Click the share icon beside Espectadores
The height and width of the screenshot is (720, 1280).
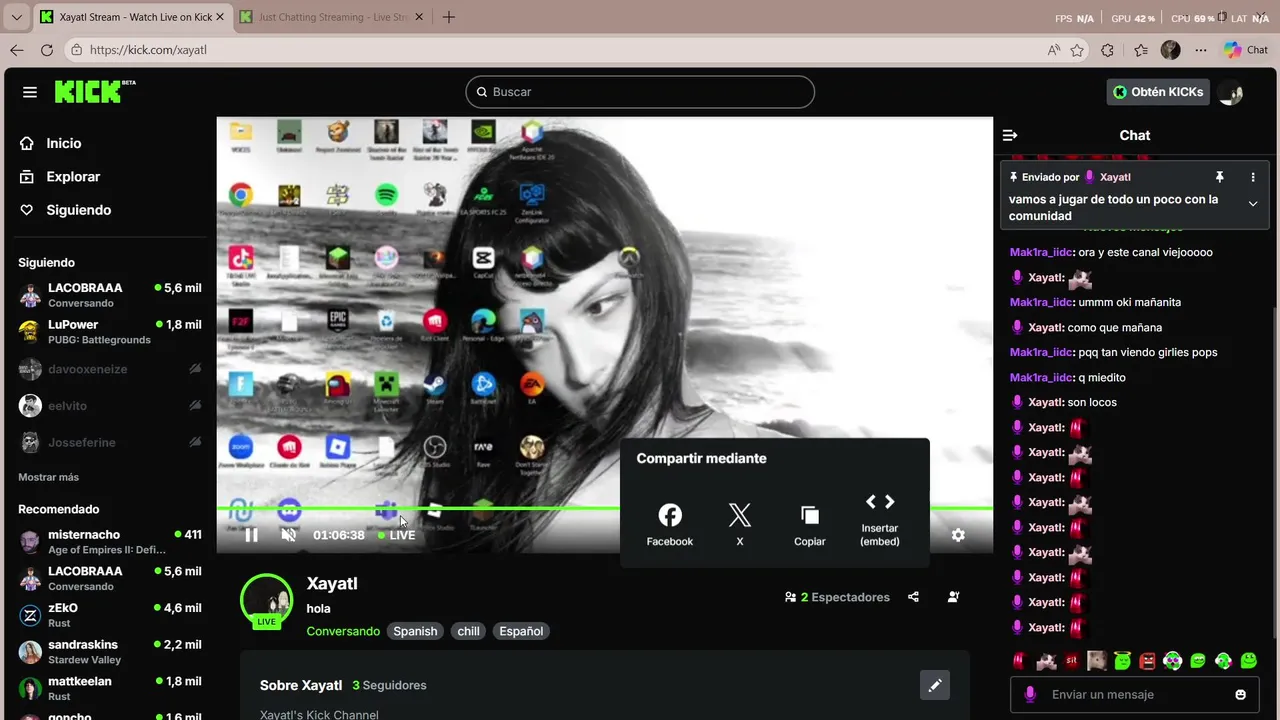[x=913, y=597]
